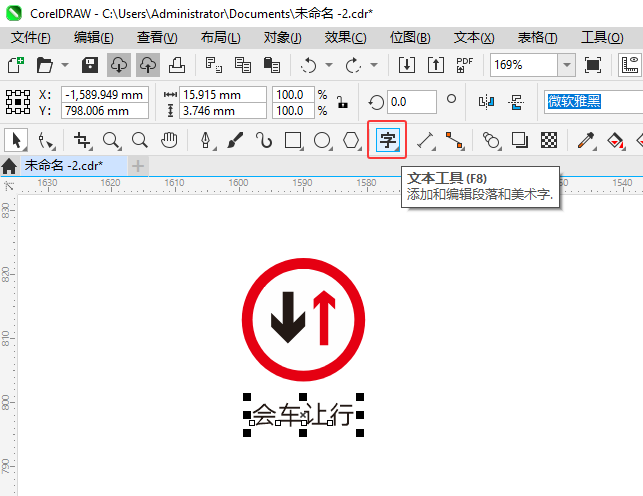643x496 pixels.
Task: Select the Freehand curve tool
Action: (x=264, y=140)
